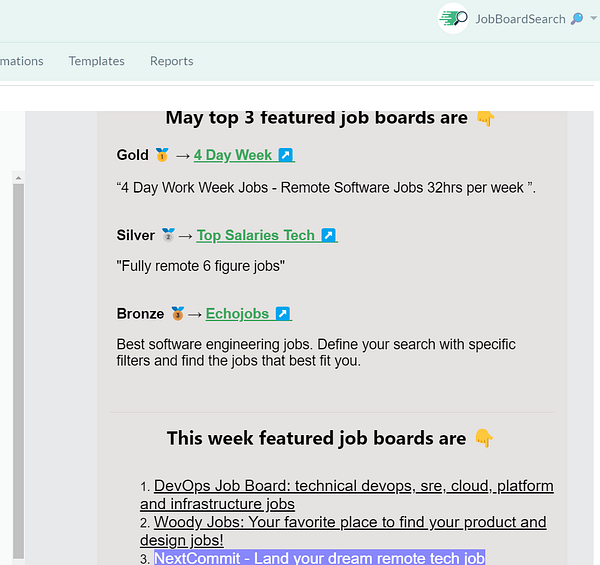The width and height of the screenshot is (600, 565).
Task: Switch to the Templates tab
Action: point(96,61)
